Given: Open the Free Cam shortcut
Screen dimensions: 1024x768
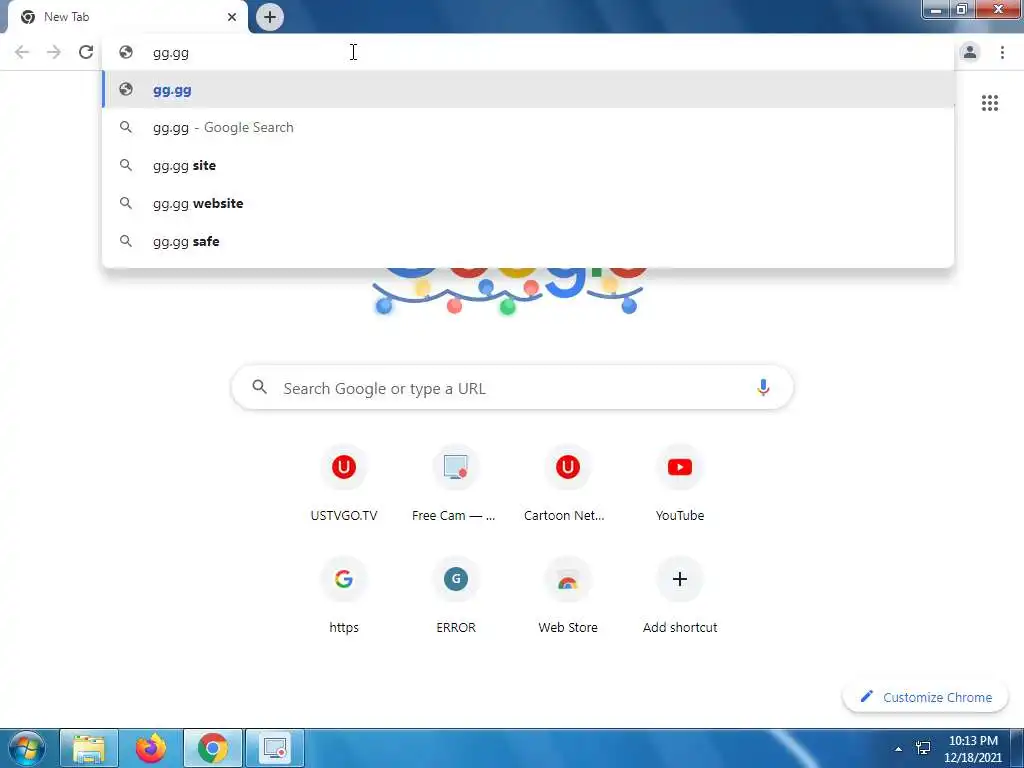Looking at the screenshot, I should pyautogui.click(x=455, y=485).
